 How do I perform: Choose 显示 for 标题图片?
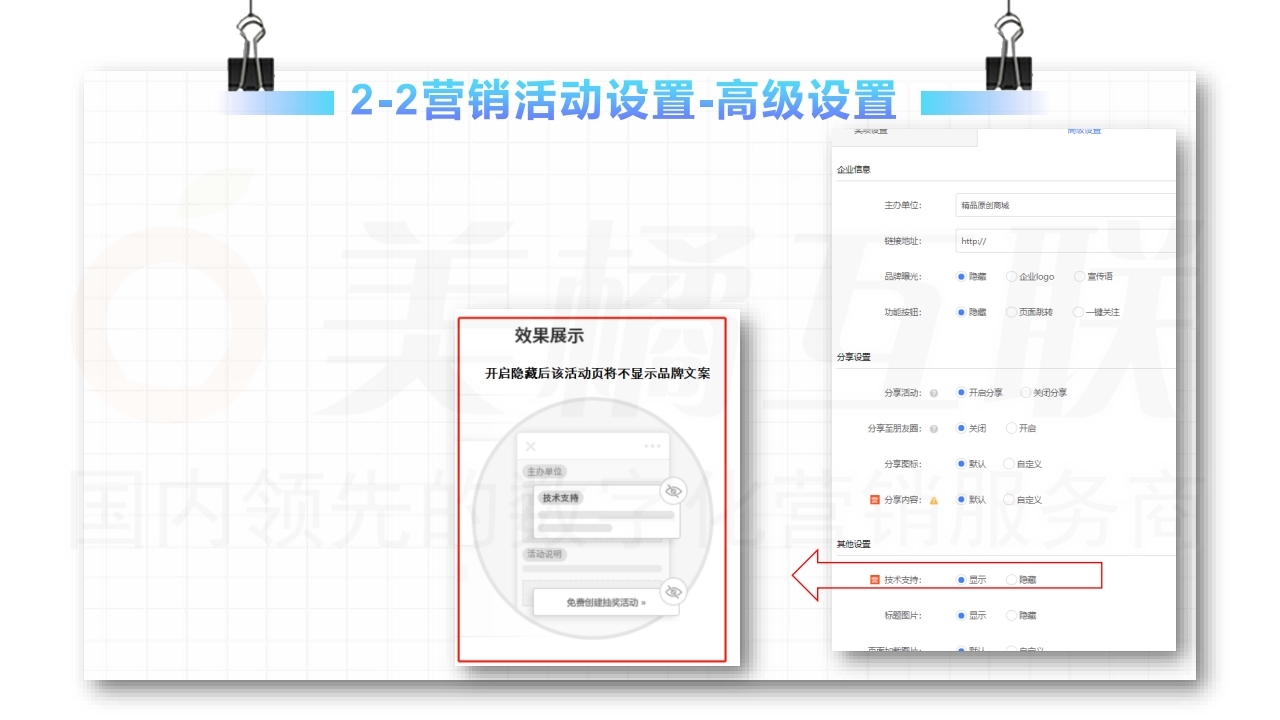[x=961, y=616]
